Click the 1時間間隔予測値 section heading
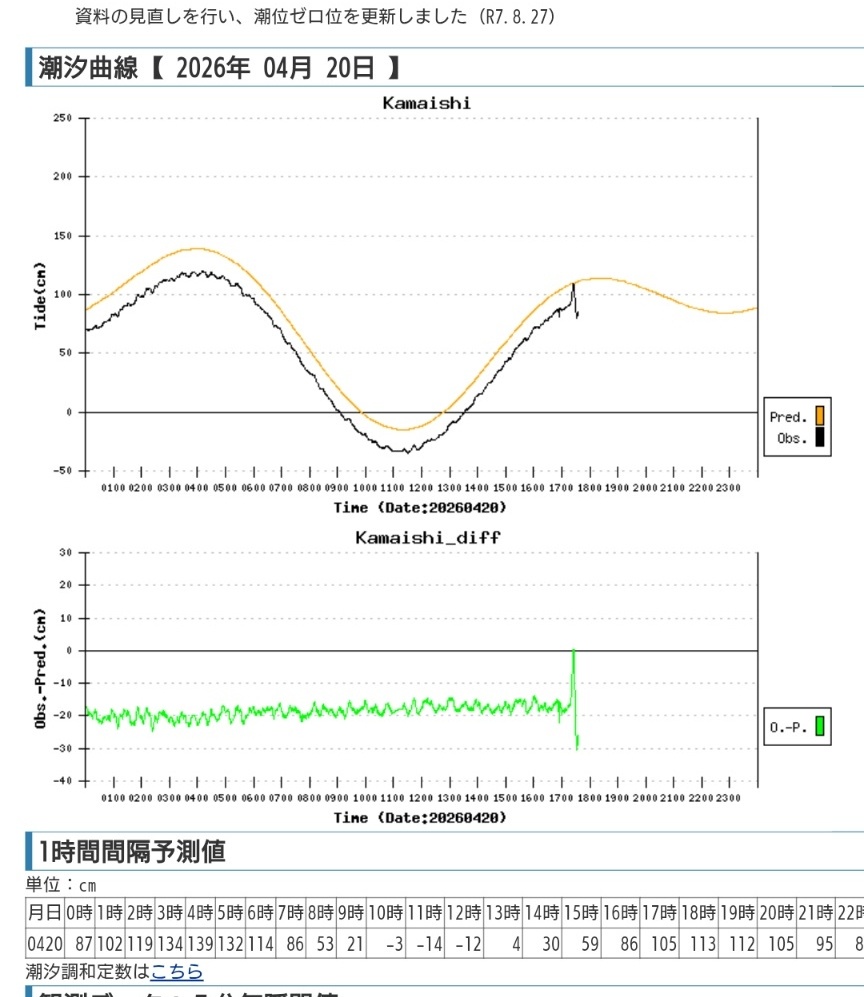Image resolution: width=864 pixels, height=997 pixels. 132,851
